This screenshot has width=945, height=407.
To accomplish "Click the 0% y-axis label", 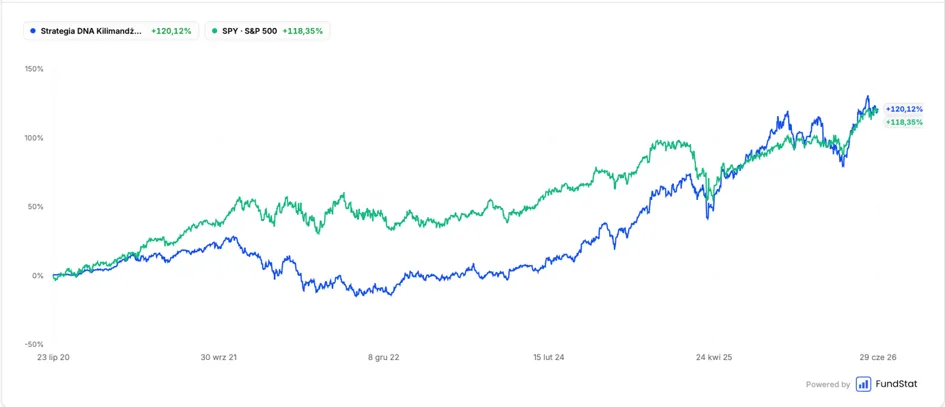I will coord(37,276).
